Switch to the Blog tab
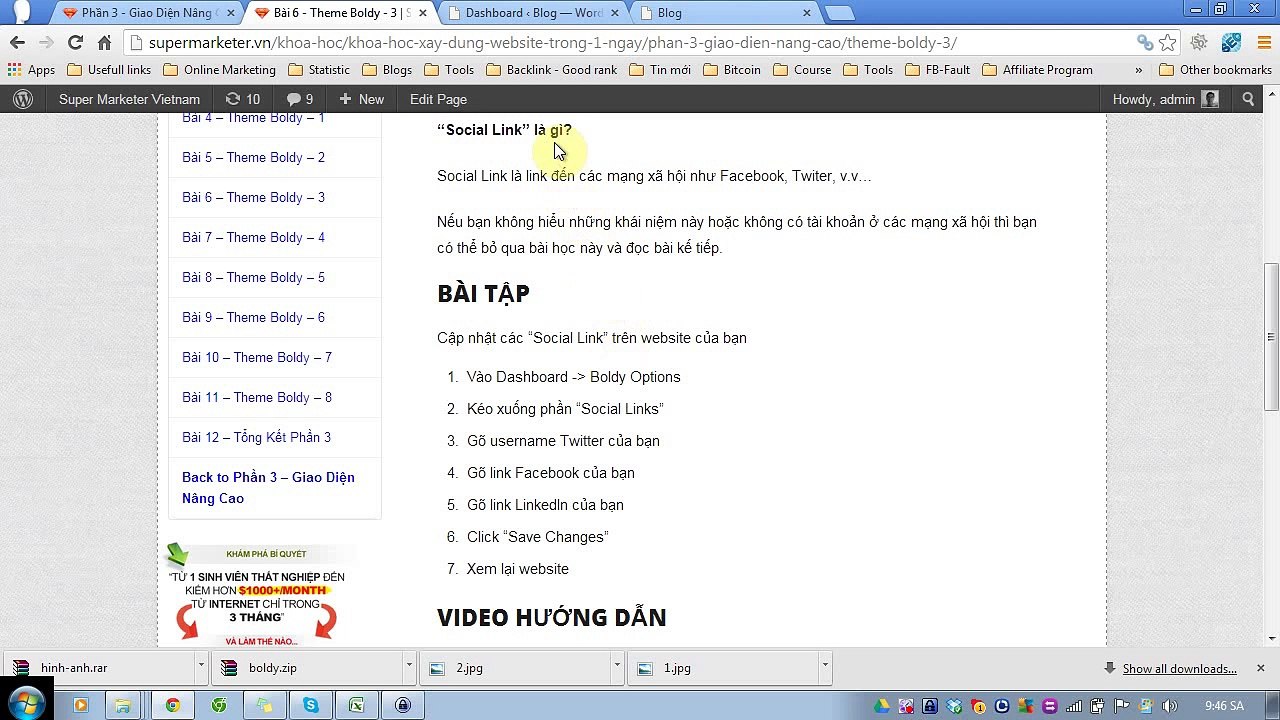This screenshot has height=720, width=1280. [x=725, y=13]
